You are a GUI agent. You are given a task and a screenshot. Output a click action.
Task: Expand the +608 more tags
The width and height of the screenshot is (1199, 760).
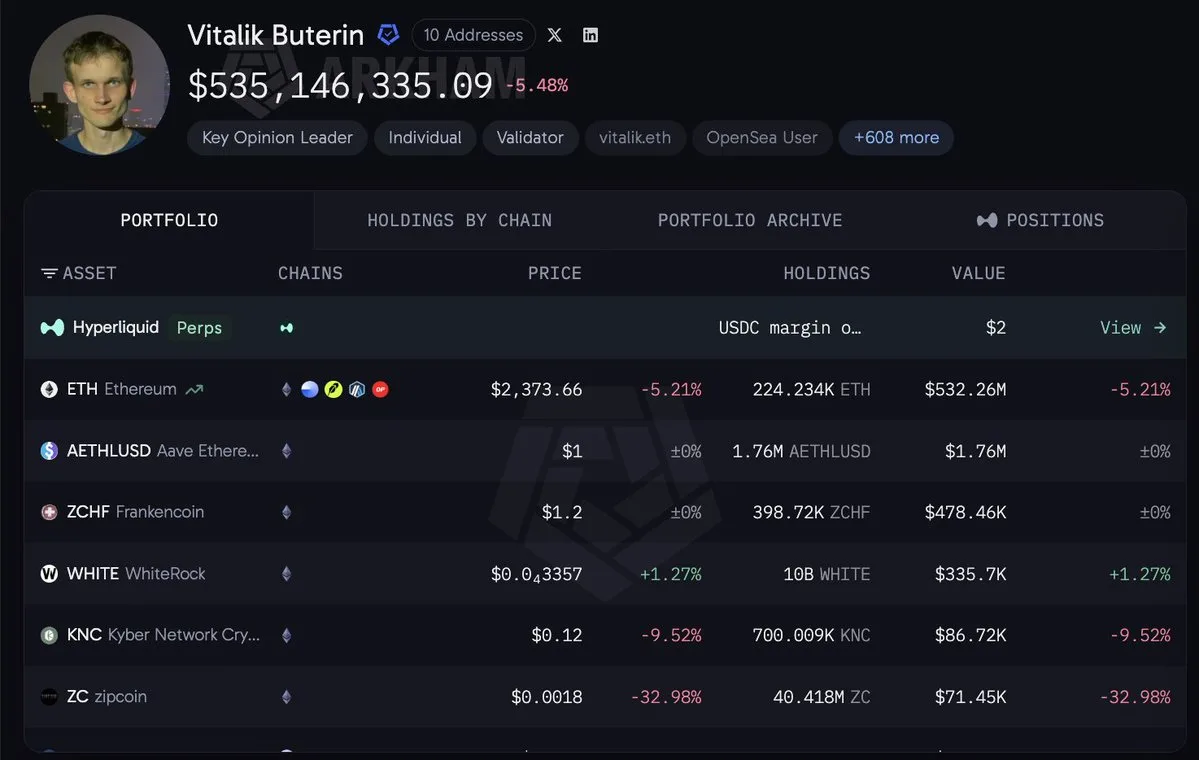click(896, 138)
